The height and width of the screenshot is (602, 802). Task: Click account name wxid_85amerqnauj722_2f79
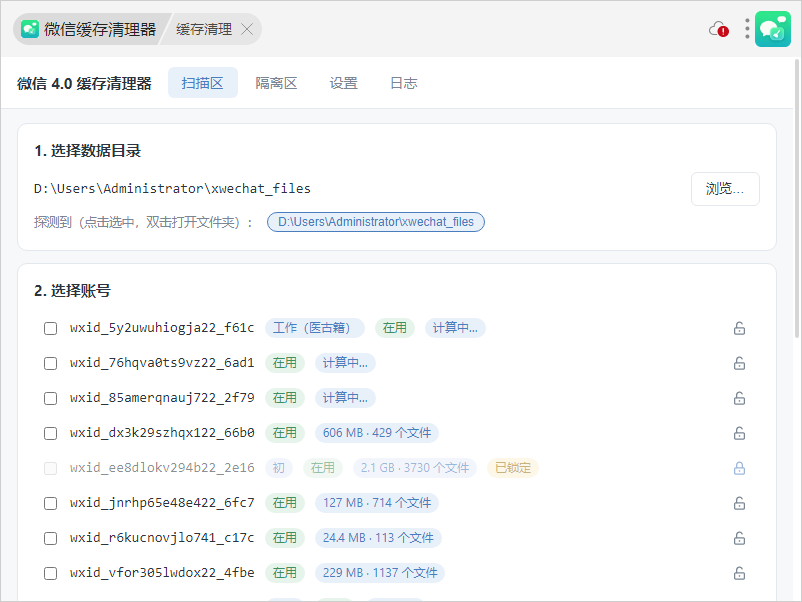[162, 398]
